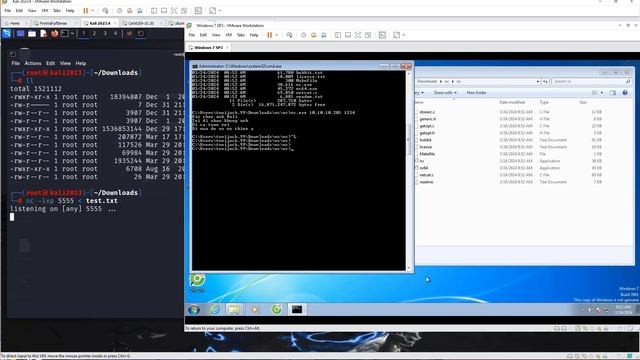Screen dimensions: 640x360
Task: Select the Makefile entry in Explorer
Action: click(427, 154)
